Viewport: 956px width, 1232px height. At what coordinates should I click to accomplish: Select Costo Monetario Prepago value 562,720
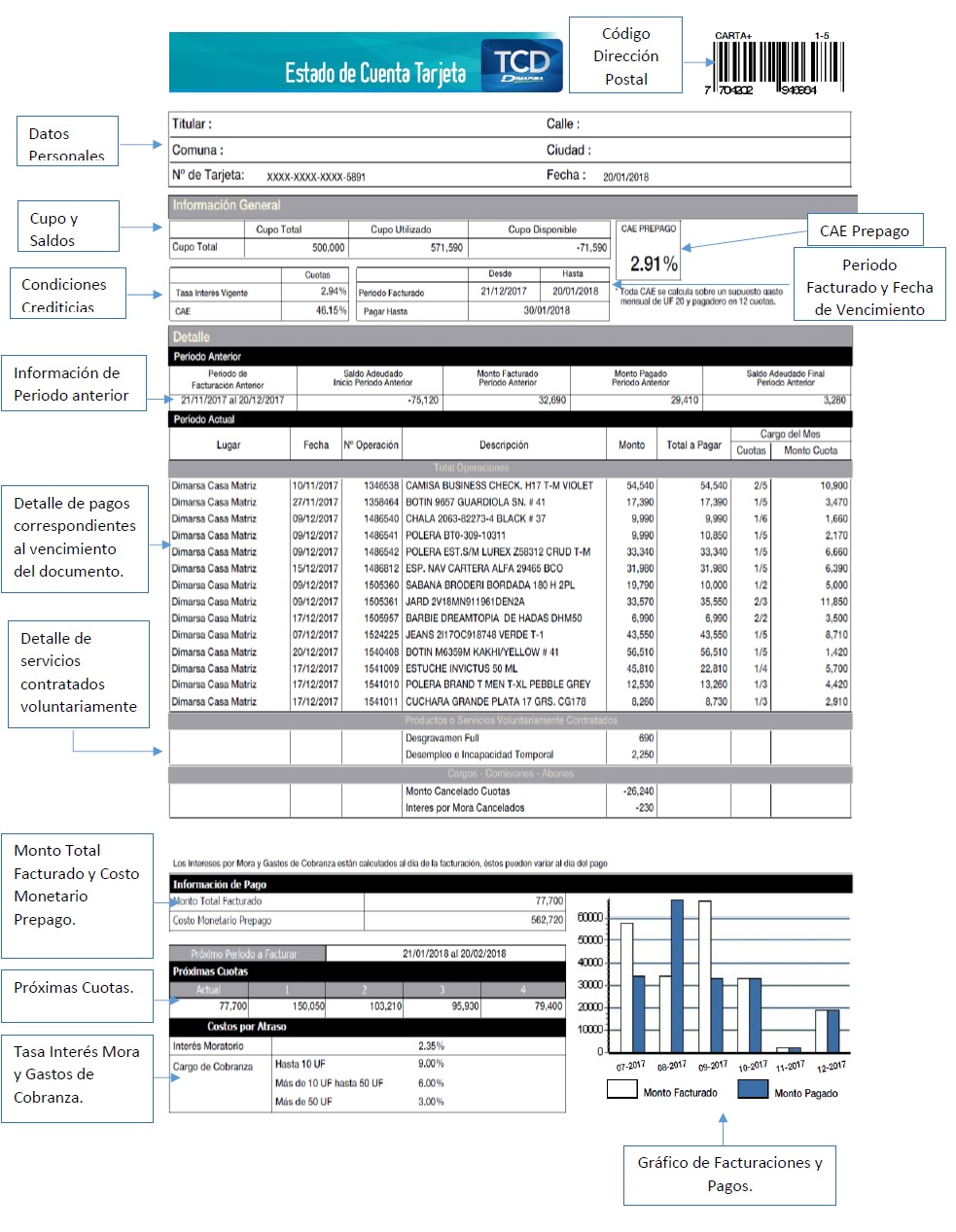coord(547,920)
